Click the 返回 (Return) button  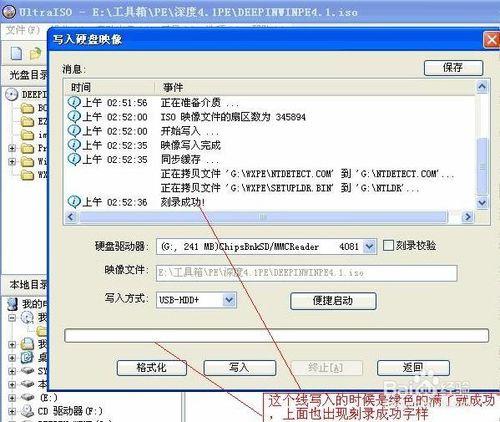pos(413,368)
